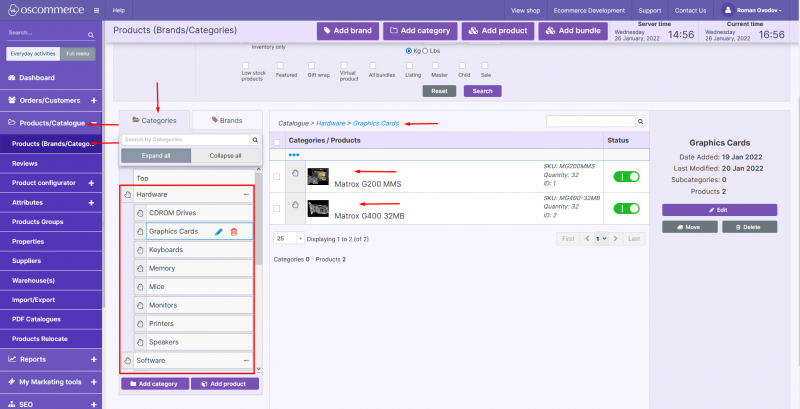The image size is (800, 409).
Task: Collapse the Hardware category tree
Action: (x=246, y=194)
